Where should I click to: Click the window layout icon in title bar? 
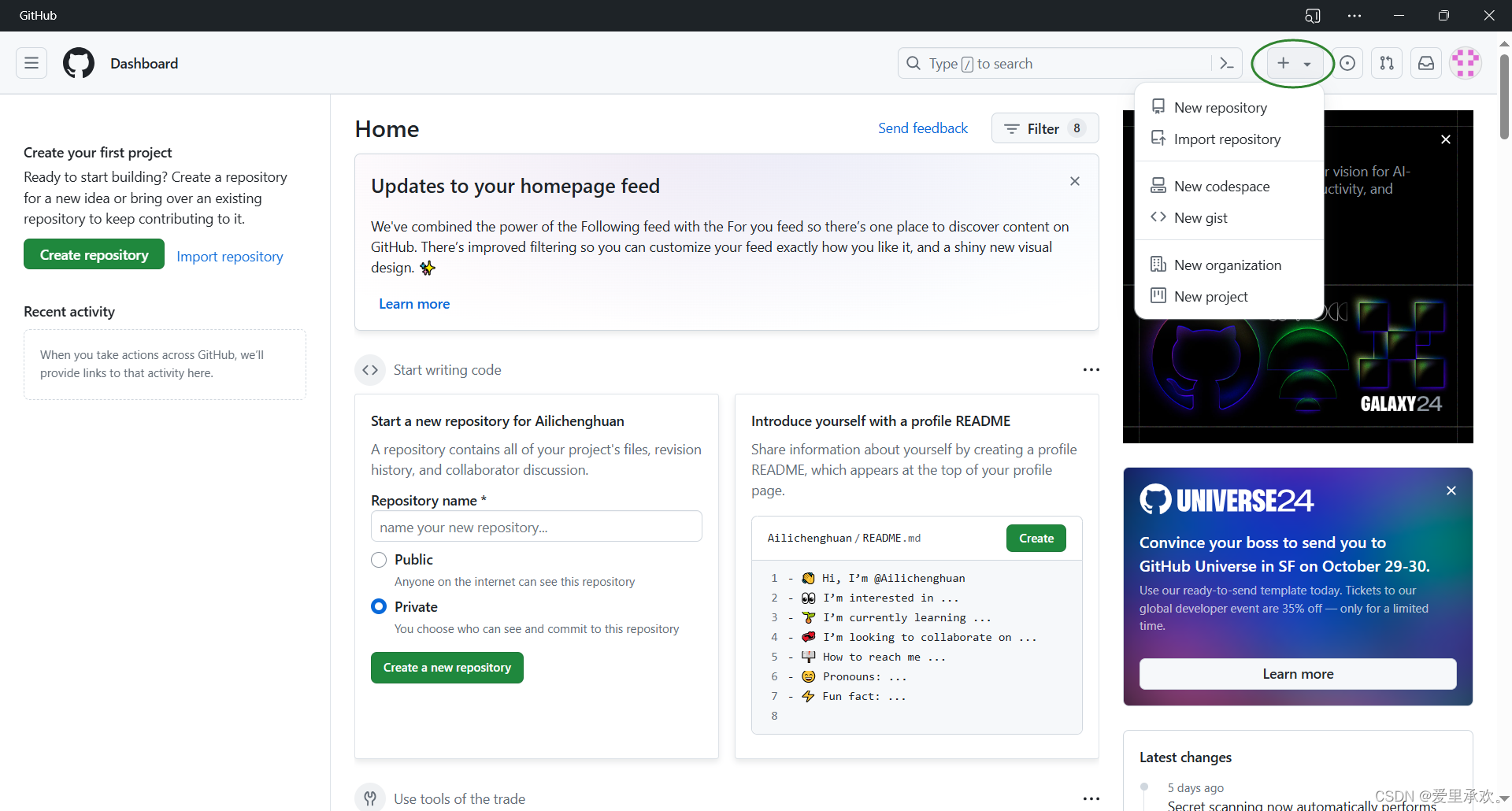1313,16
